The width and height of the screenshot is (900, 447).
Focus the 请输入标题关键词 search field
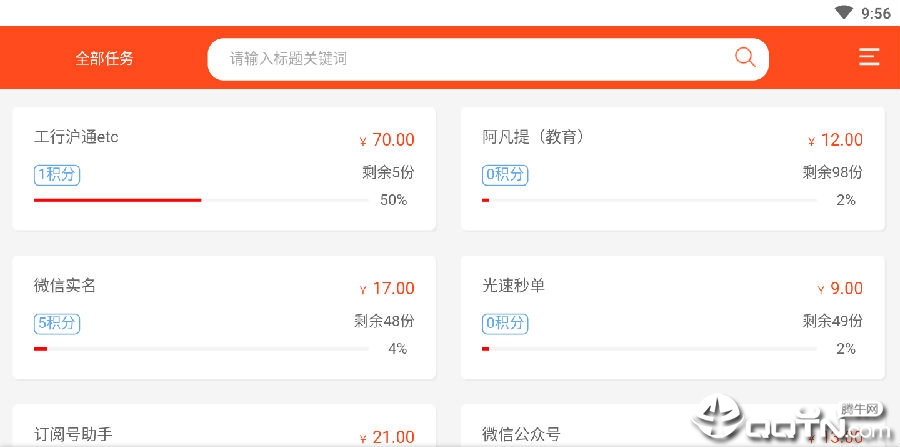tap(488, 59)
